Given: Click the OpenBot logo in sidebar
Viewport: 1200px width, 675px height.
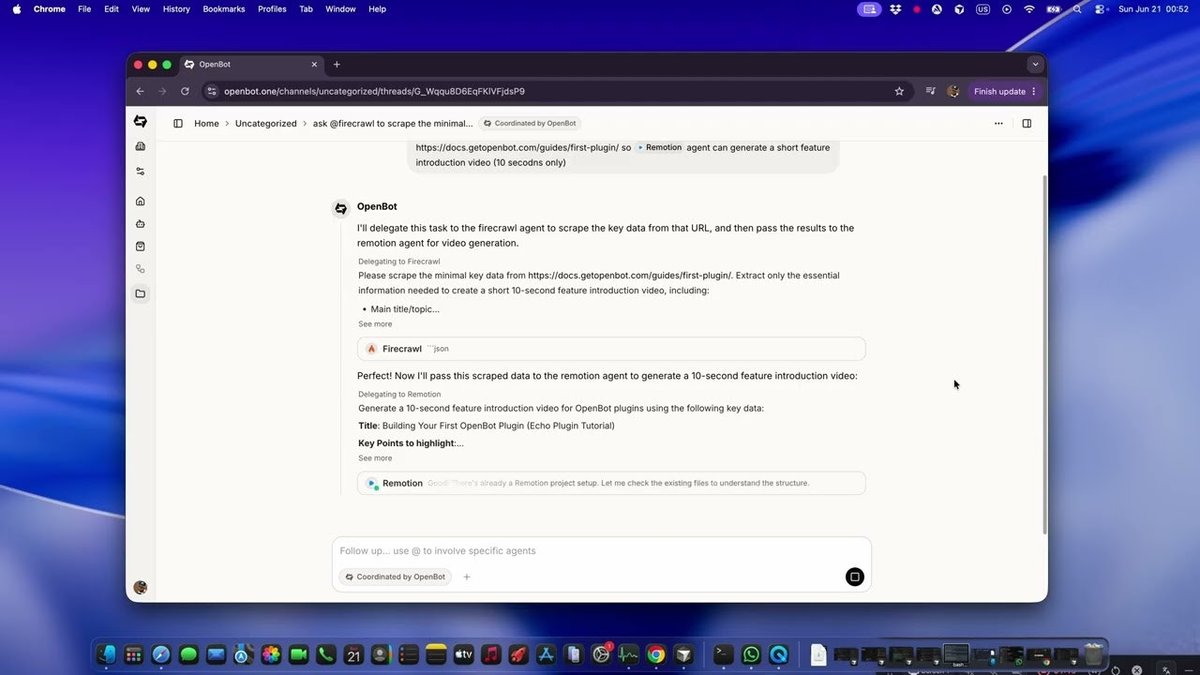Looking at the screenshot, I should point(140,121).
